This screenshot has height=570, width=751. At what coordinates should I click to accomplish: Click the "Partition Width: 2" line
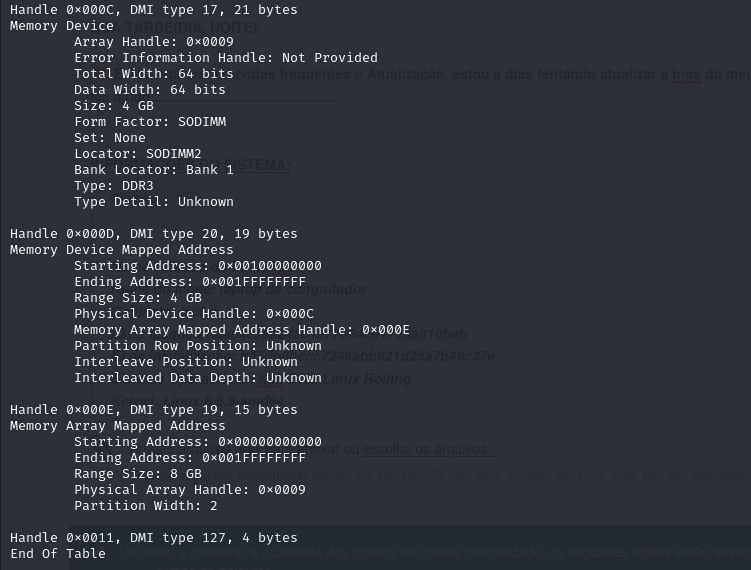pyautogui.click(x=146, y=506)
